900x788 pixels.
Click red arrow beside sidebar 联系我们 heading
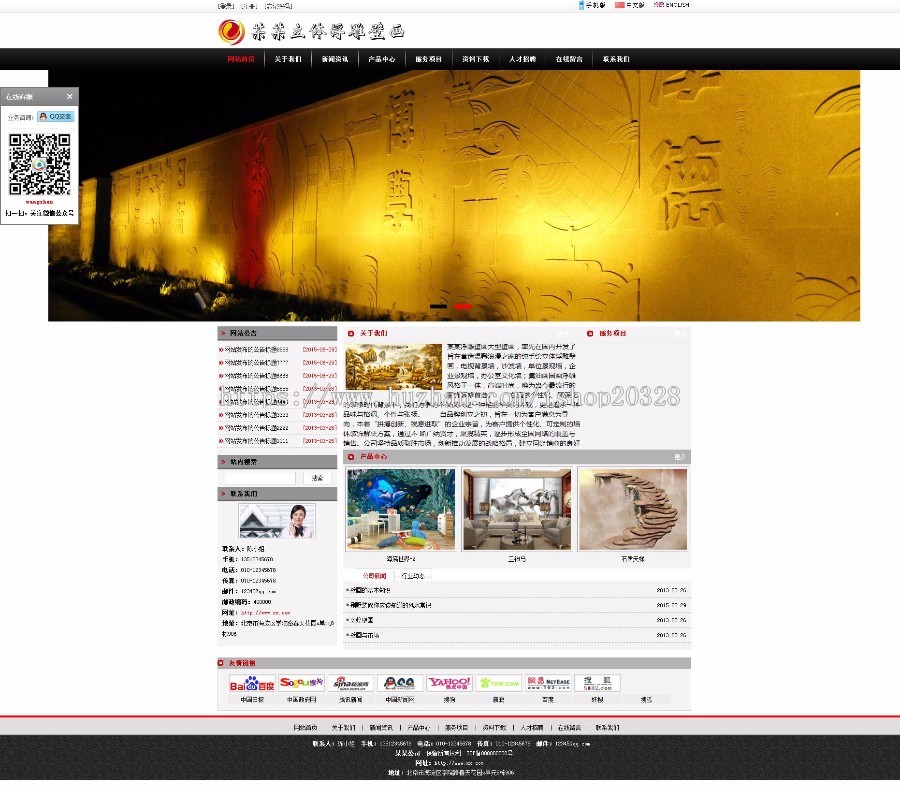click(x=223, y=494)
